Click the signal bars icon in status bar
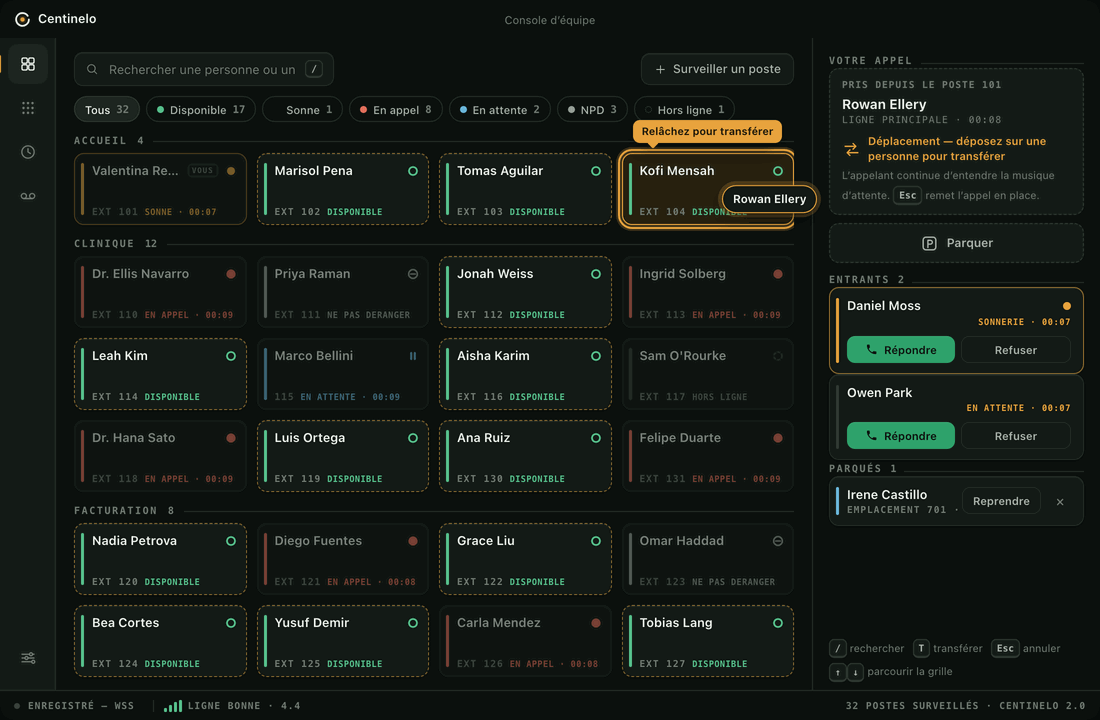1100x720 pixels. click(x=173, y=705)
